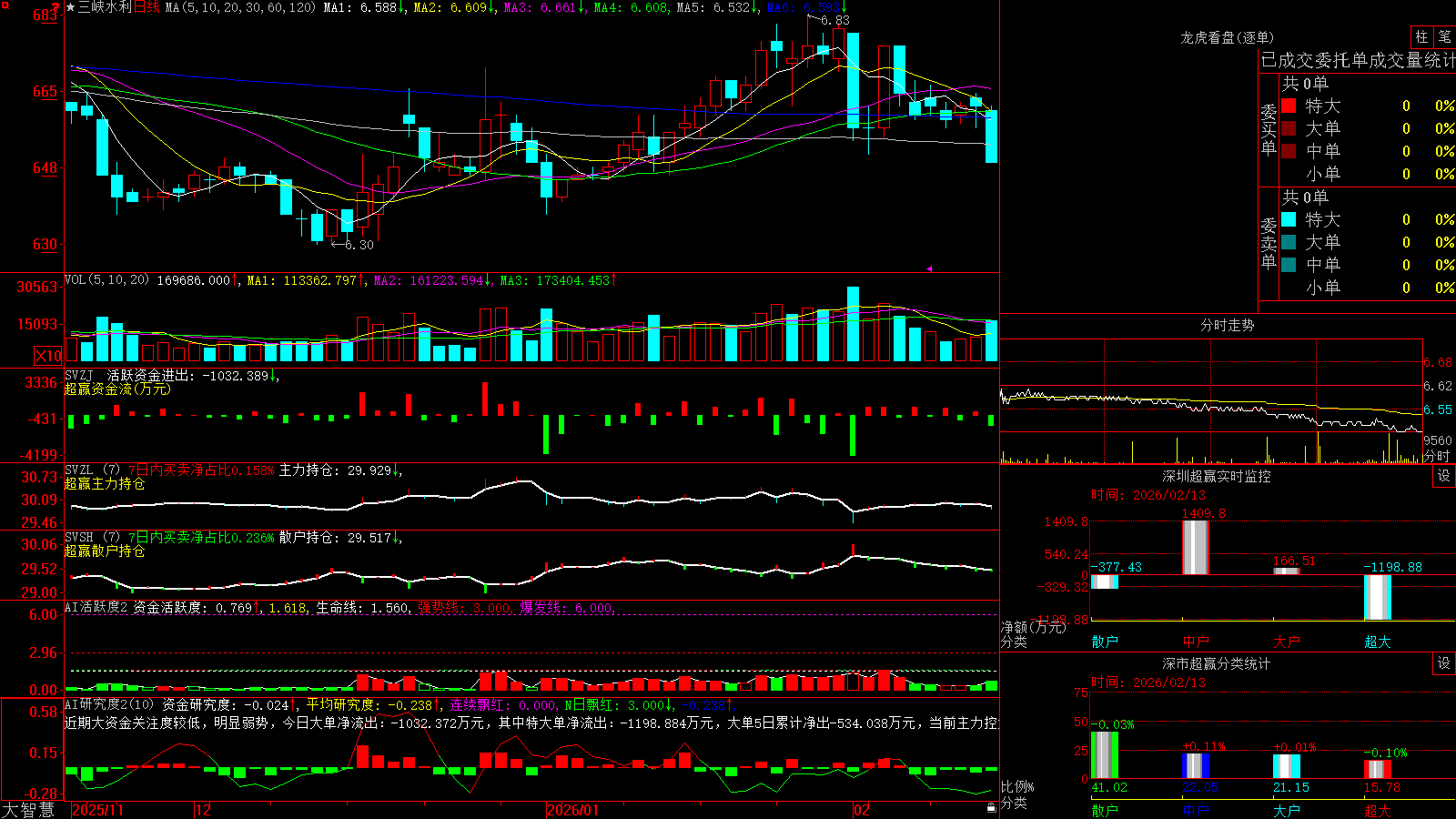Screen dimensions: 1456x819
Task: Click the cyan 21.15 大户 bar in 分类统计
Action: 1287,766
